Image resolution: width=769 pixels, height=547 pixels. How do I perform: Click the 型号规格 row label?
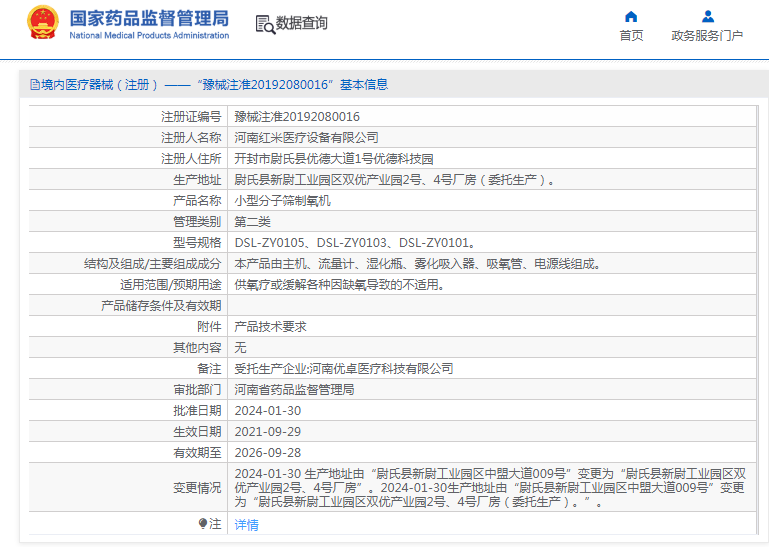tap(197, 243)
